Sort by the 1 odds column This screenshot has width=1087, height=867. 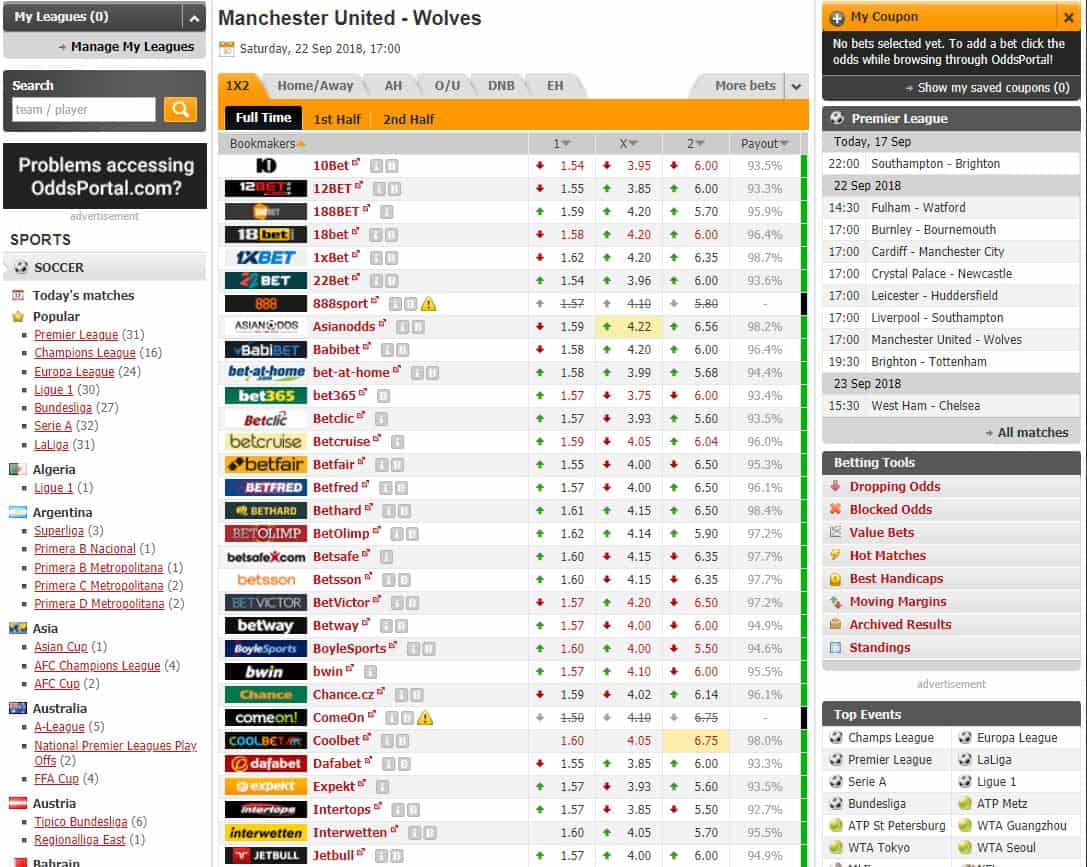pyautogui.click(x=562, y=143)
